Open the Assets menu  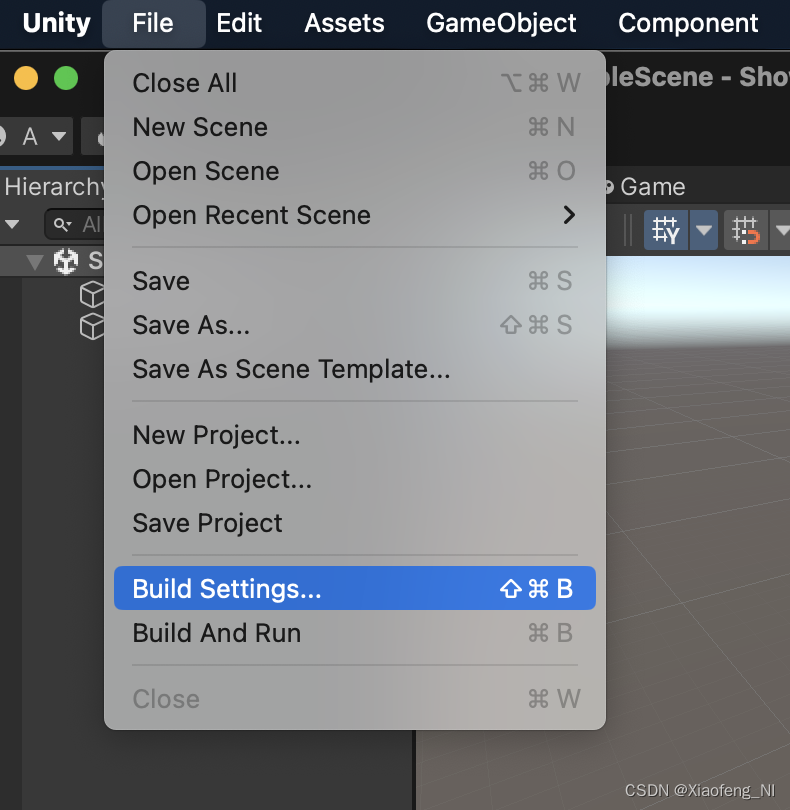coord(344,23)
